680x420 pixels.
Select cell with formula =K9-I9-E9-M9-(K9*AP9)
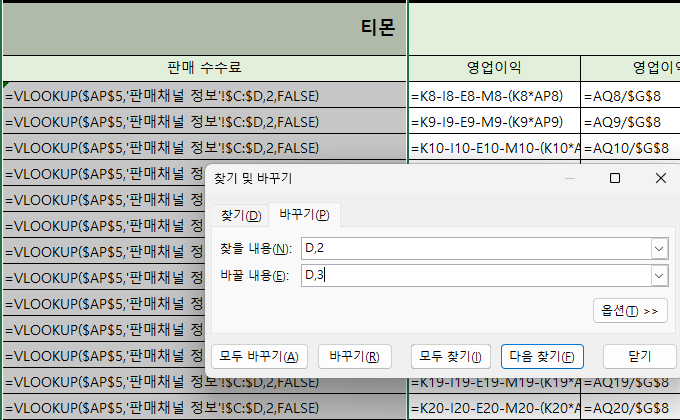[x=494, y=121]
